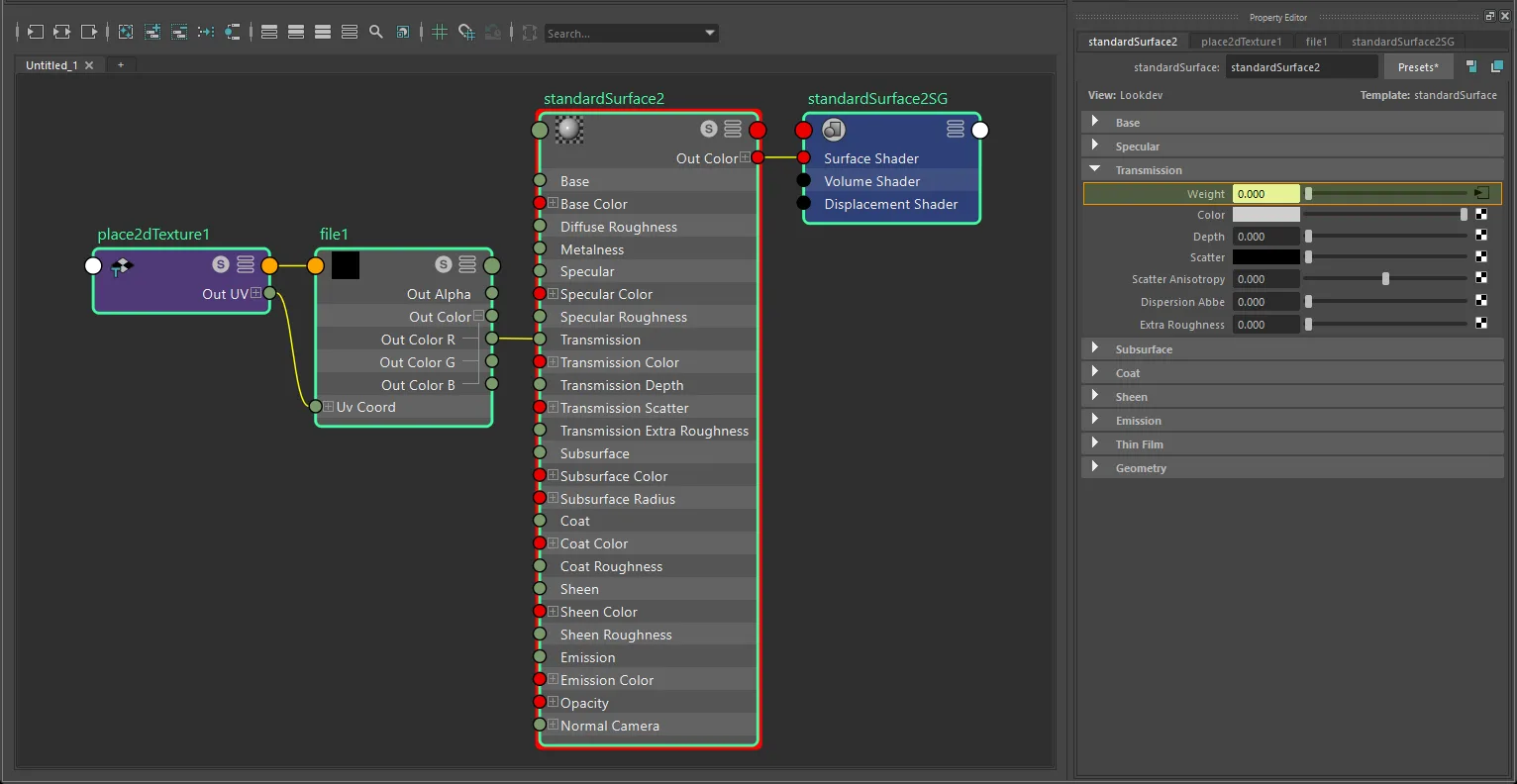Click map button for Transmission Color attribute
This screenshot has height=784, width=1517.
coord(1481,214)
